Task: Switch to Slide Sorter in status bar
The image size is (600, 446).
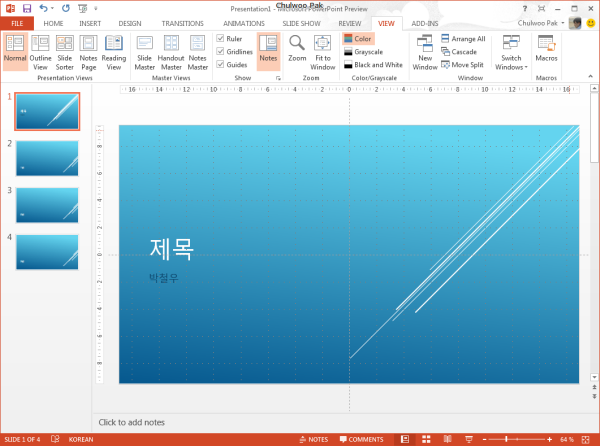Action: pos(426,439)
